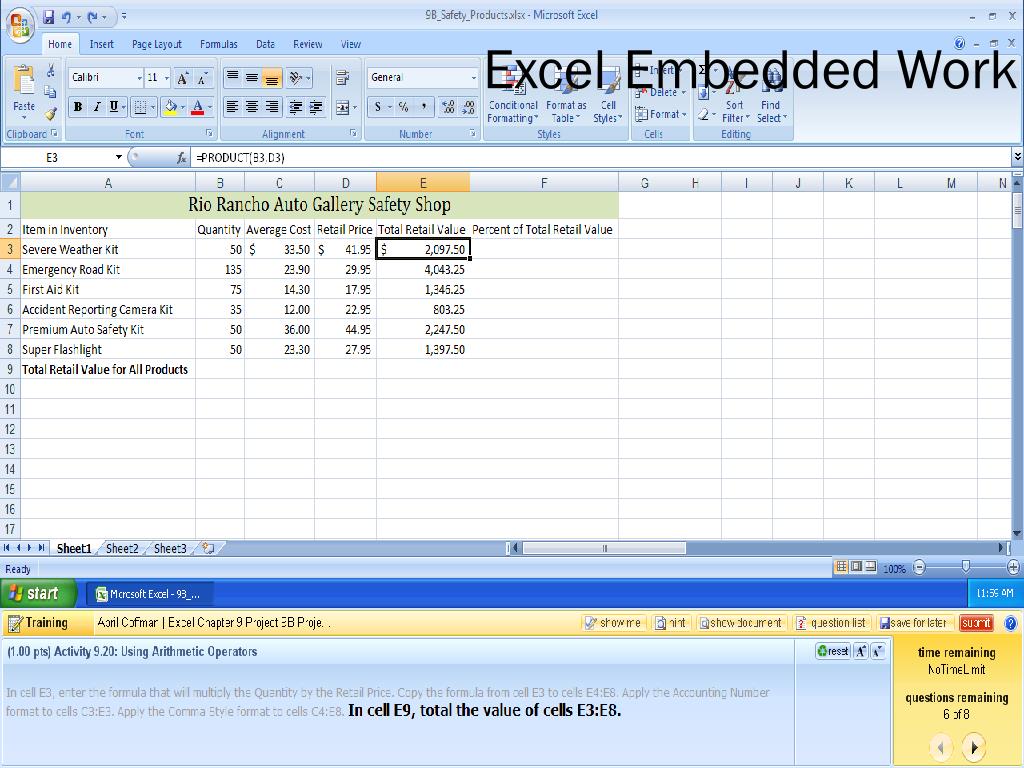Switch to Normal view in status bar

(842, 567)
